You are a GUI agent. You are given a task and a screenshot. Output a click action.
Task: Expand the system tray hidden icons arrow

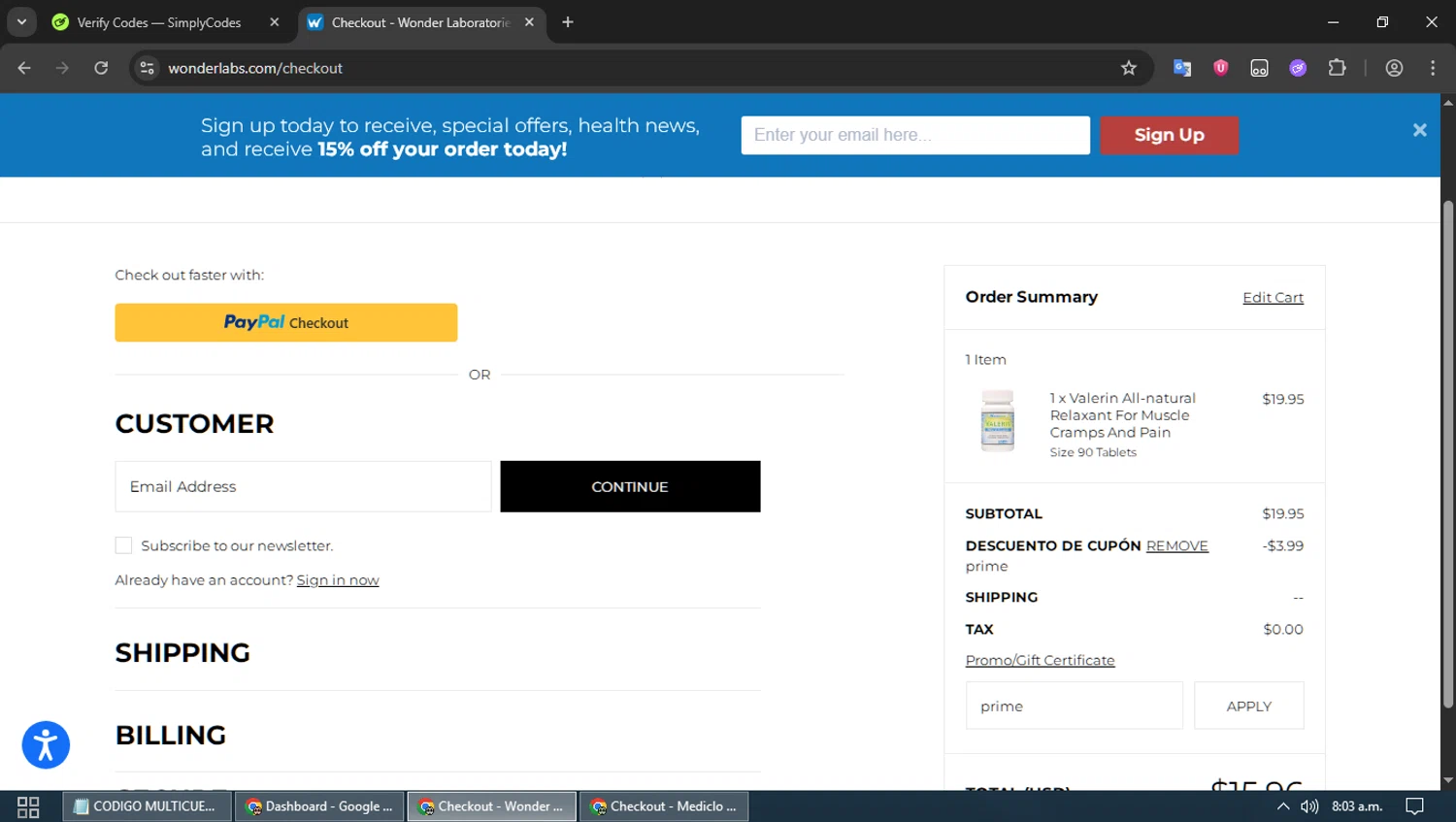tap(1282, 806)
